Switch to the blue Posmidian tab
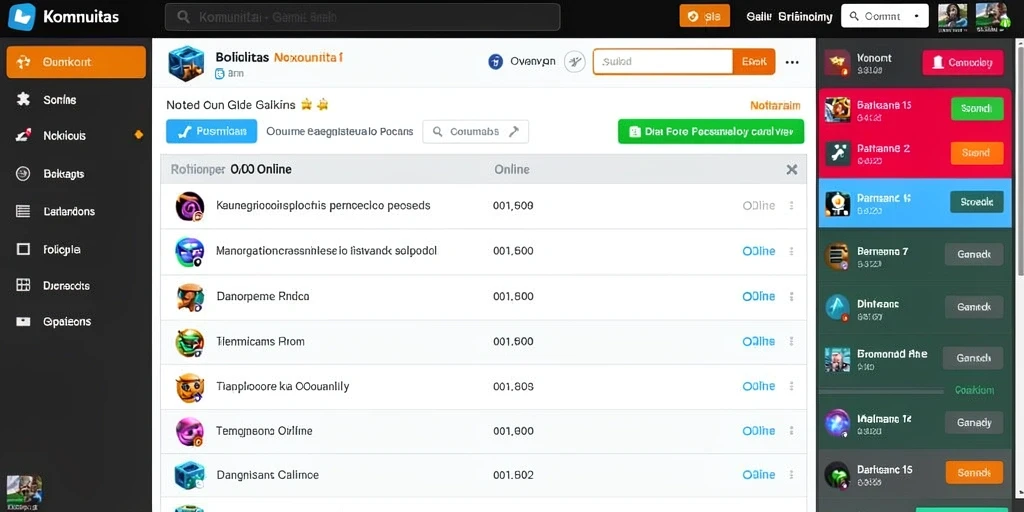This screenshot has height=512, width=1024. [212, 131]
